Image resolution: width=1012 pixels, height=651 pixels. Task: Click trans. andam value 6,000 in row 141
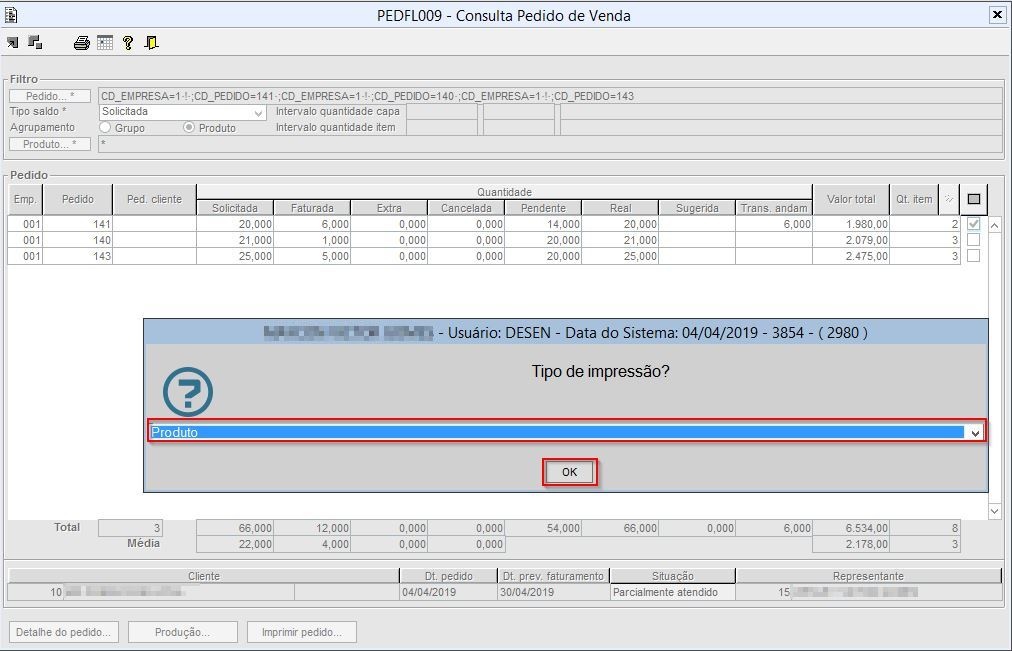pos(774,224)
